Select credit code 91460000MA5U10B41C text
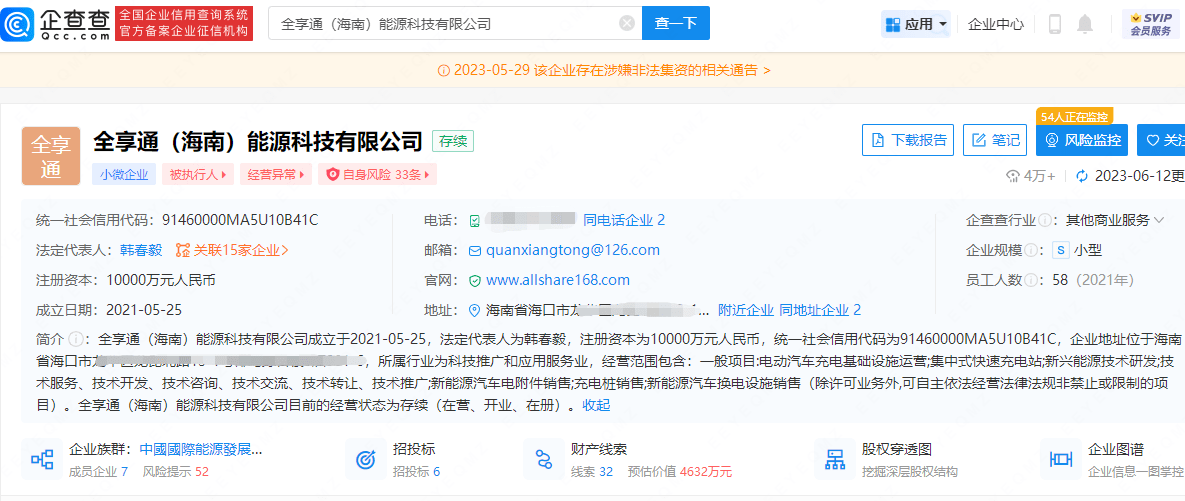The image size is (1185, 501). point(240,220)
